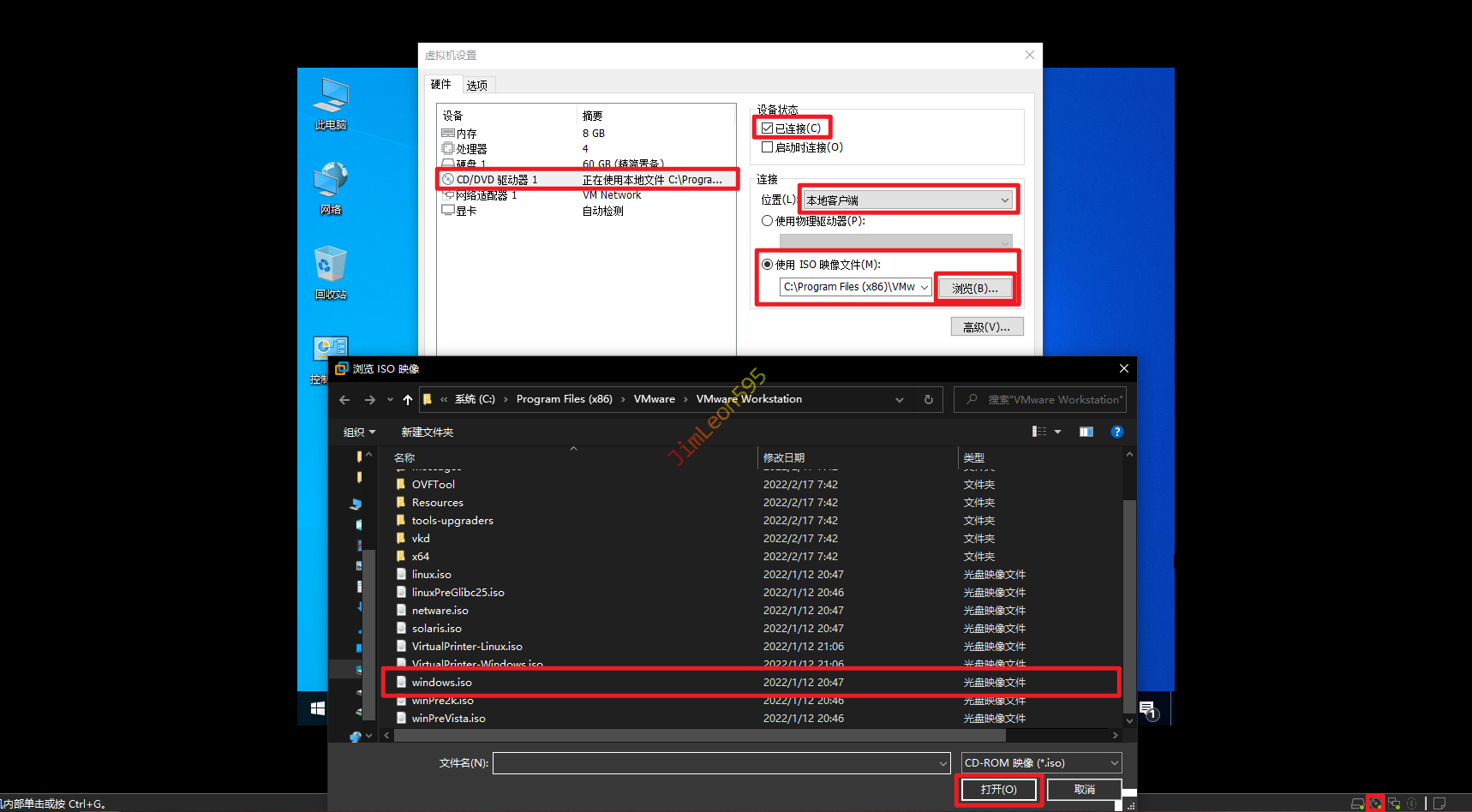Click the 打开(O) button

998,790
